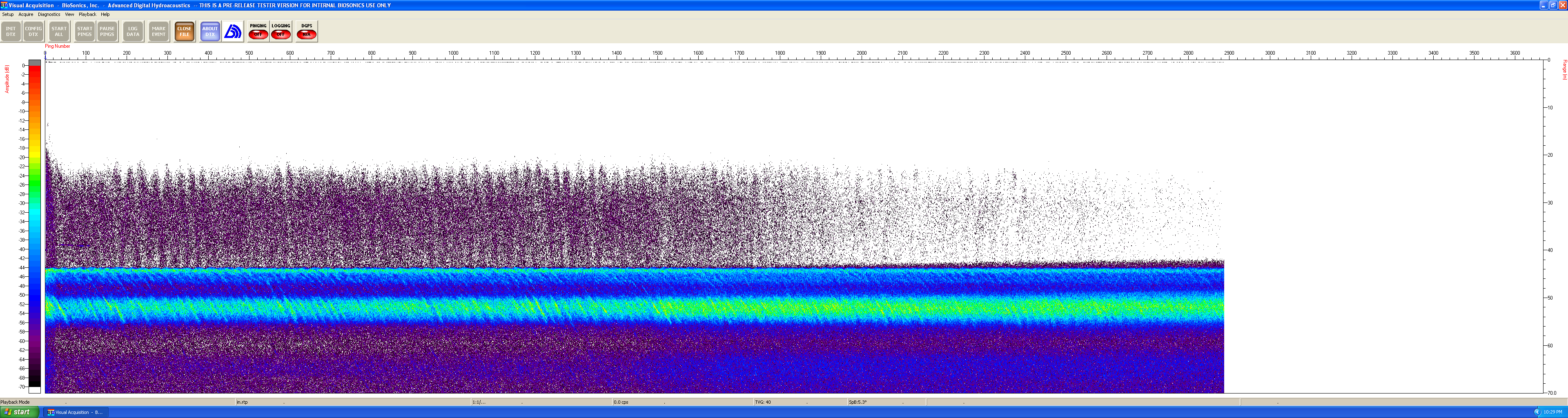Click the ping number ruler at 1000
This screenshot has width=1568, height=418.
454,53
